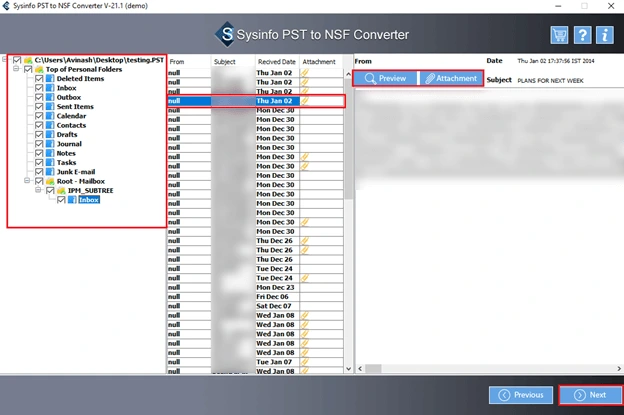Click the Sysinfo S logo
Screen dimensions: 624x415
tap(226, 34)
